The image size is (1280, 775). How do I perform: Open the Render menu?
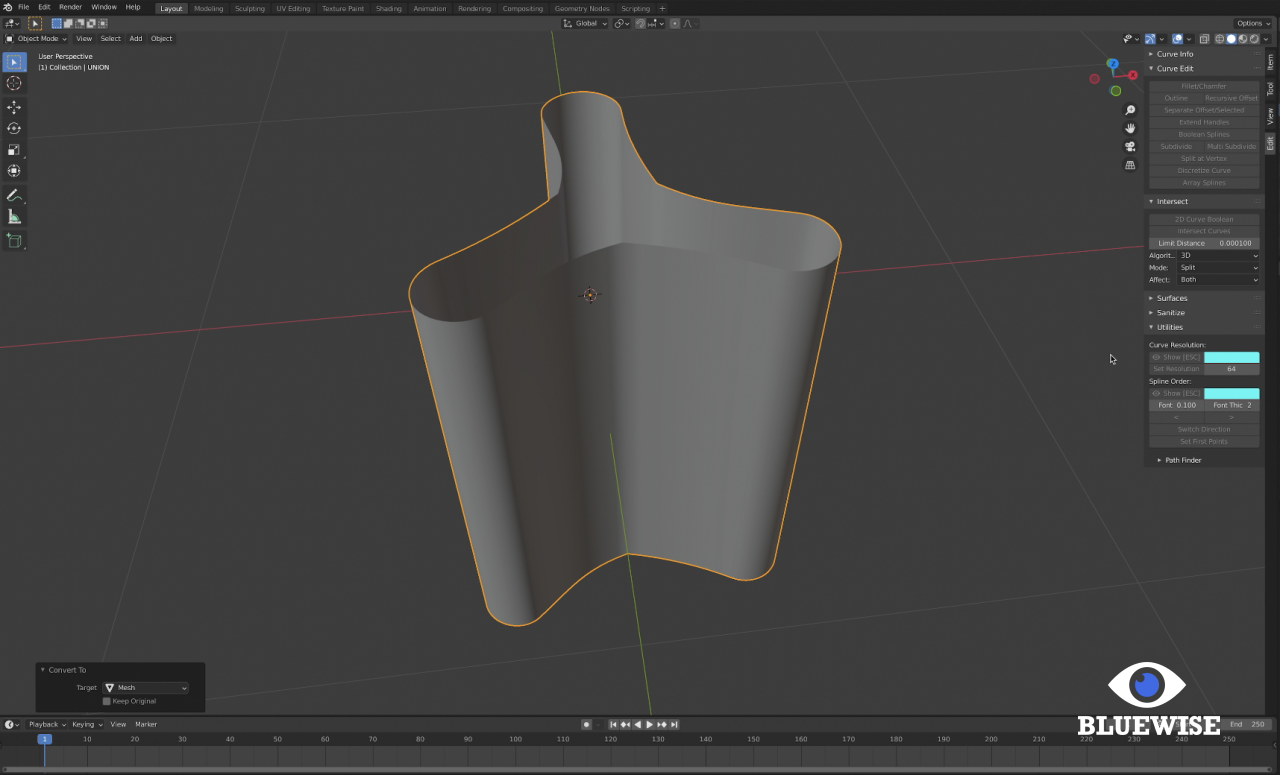[70, 7]
